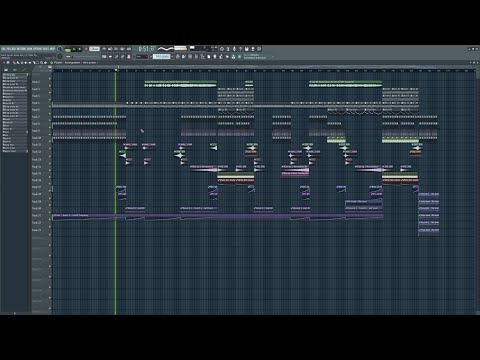Viewport: 480px width, 360px height.
Task: Click the tempo display field
Action: 94,49
